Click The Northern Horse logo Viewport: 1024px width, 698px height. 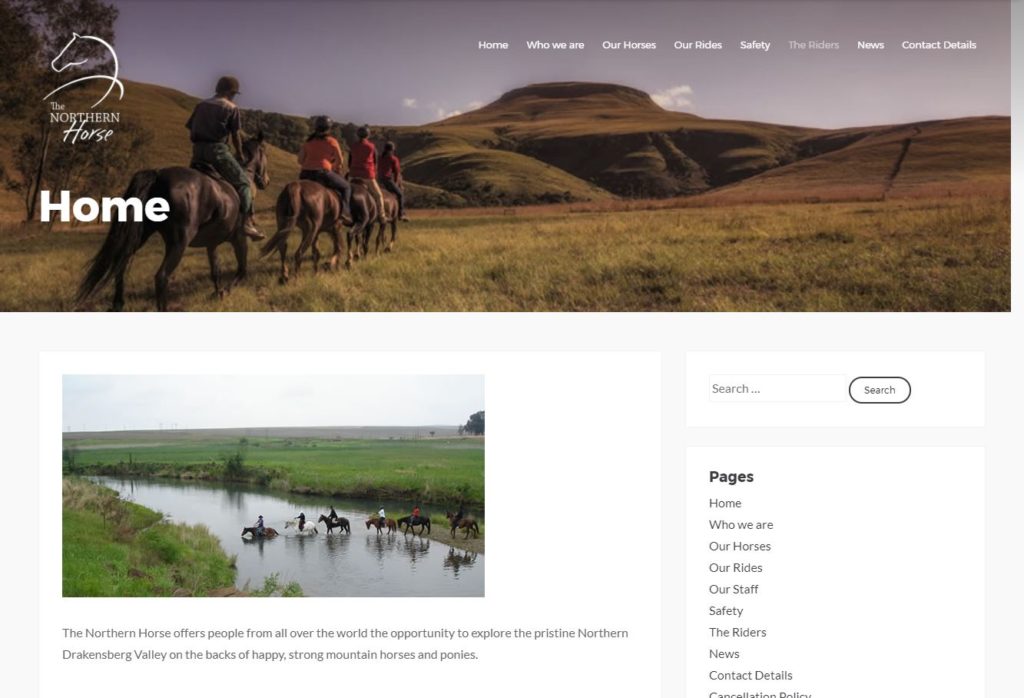pos(84,88)
